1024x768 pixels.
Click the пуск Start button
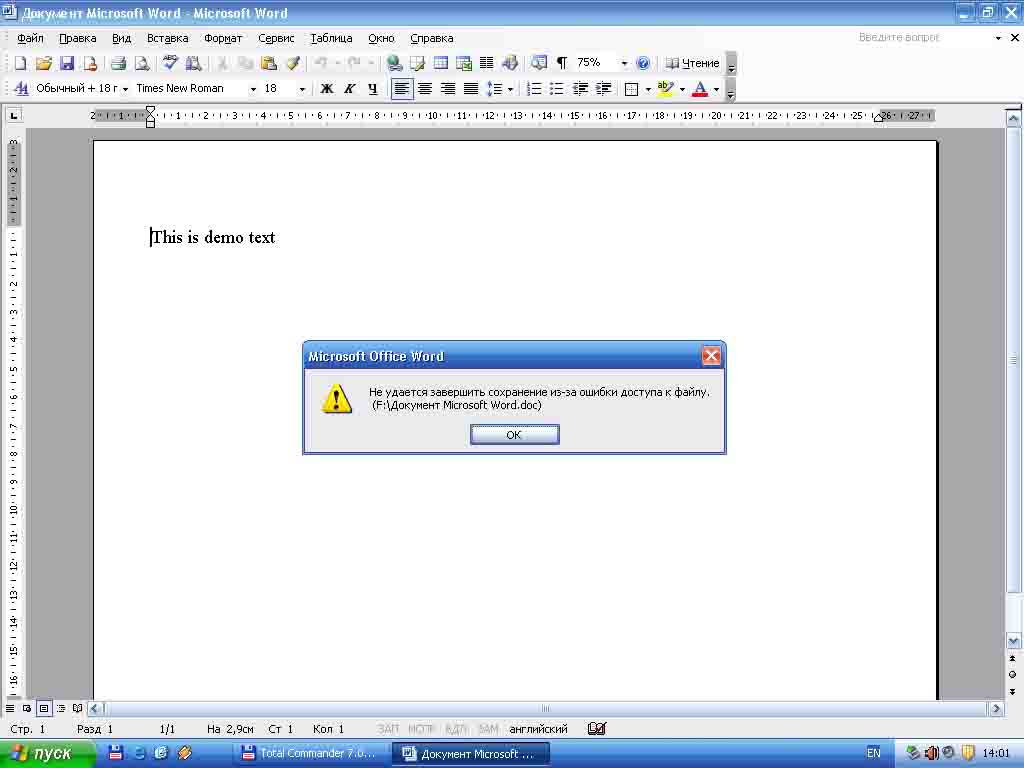click(x=46, y=754)
